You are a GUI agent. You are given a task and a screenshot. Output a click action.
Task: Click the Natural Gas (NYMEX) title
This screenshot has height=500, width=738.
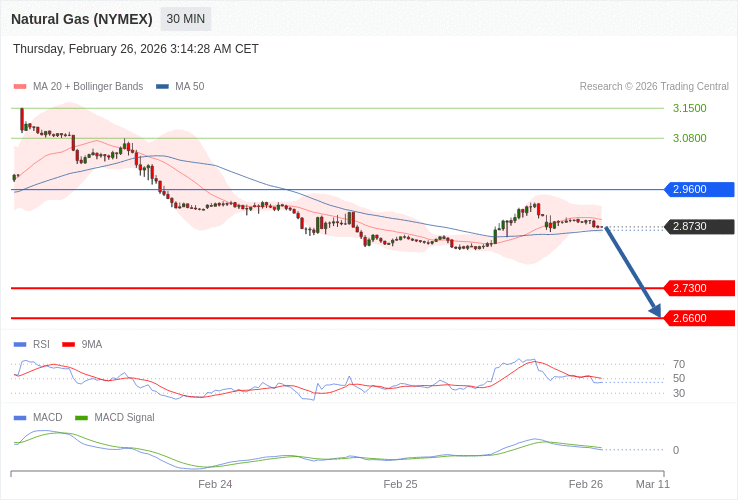82,19
